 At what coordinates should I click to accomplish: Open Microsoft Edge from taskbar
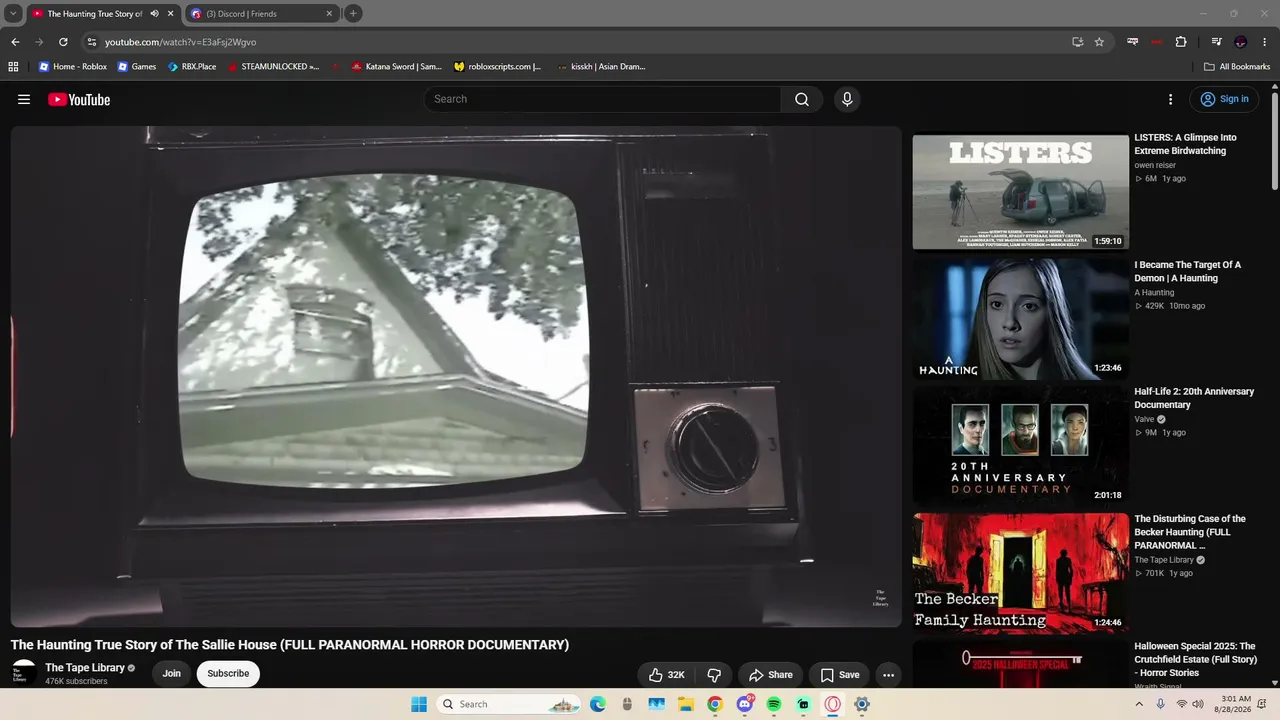click(598, 704)
